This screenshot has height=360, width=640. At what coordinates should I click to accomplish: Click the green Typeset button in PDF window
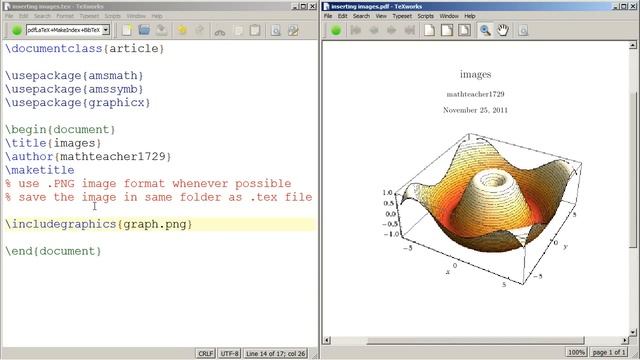(336, 30)
